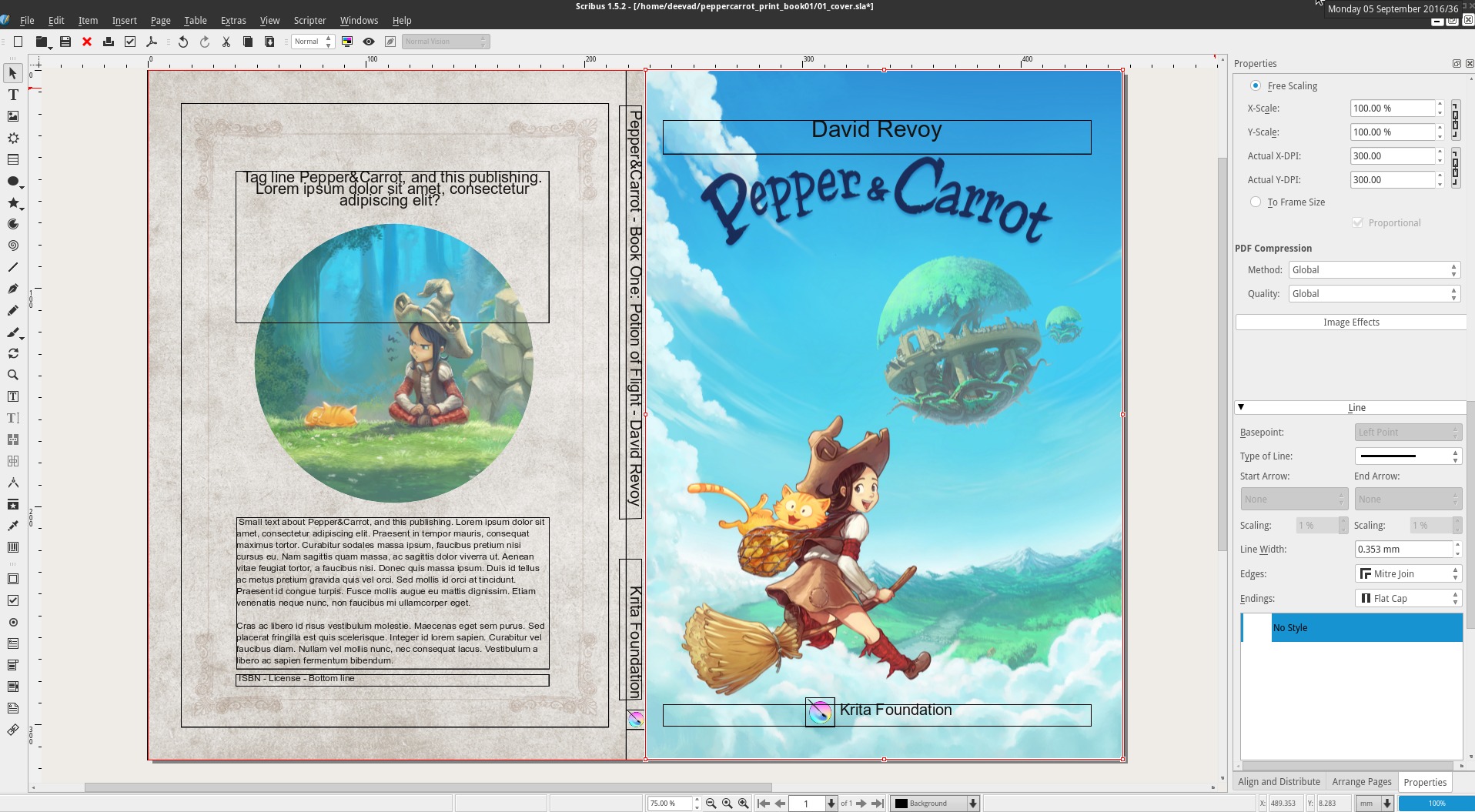Viewport: 1475px width, 812px height.
Task: Select the Bezier pen tool
Action: pos(13,289)
